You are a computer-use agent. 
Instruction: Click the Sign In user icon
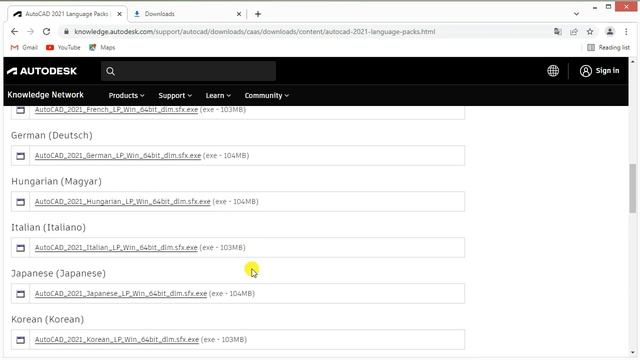click(x=586, y=71)
